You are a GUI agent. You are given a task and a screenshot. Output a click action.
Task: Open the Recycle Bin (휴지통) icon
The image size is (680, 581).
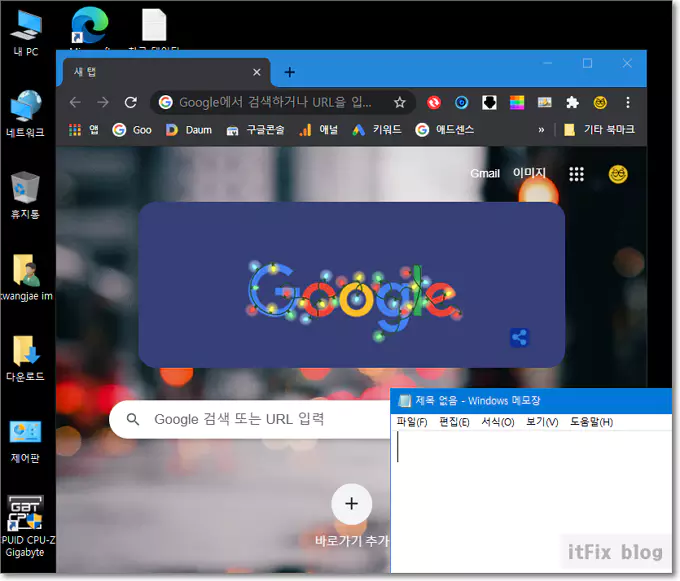25,195
